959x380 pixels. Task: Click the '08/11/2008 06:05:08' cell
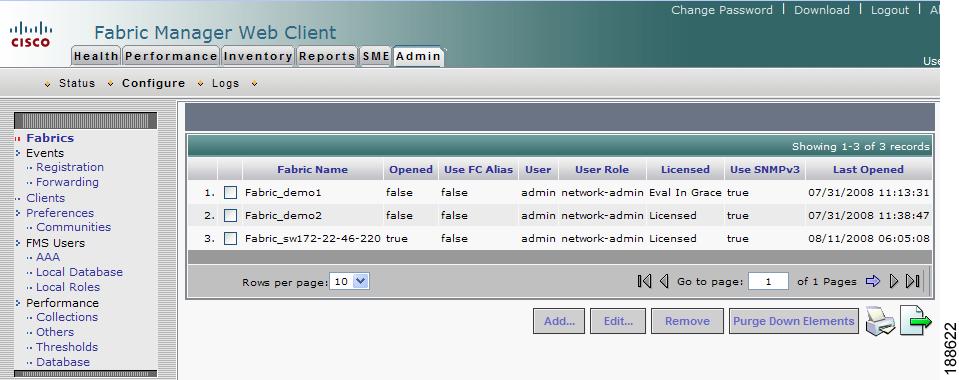coord(869,239)
